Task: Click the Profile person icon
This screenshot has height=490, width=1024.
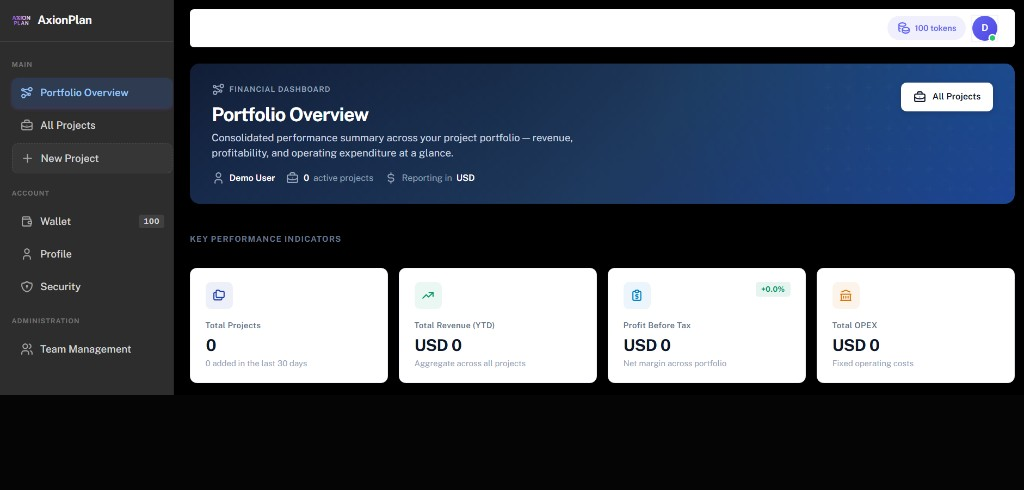Action: [x=27, y=254]
